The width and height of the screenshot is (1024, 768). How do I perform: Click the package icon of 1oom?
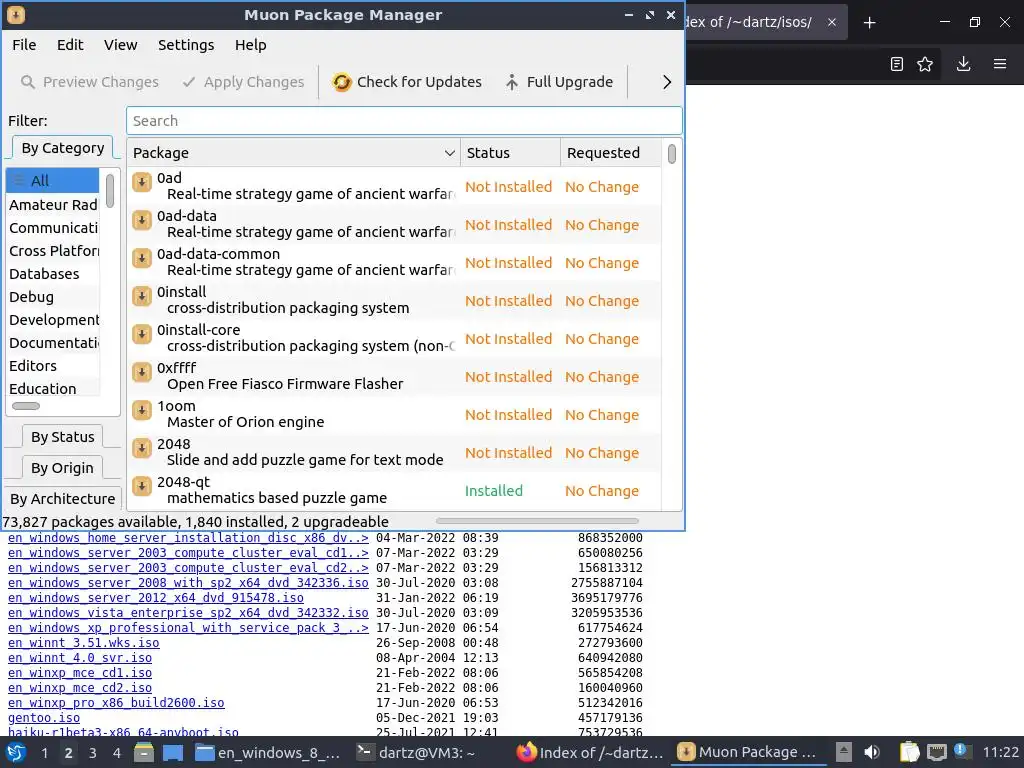pyautogui.click(x=142, y=410)
